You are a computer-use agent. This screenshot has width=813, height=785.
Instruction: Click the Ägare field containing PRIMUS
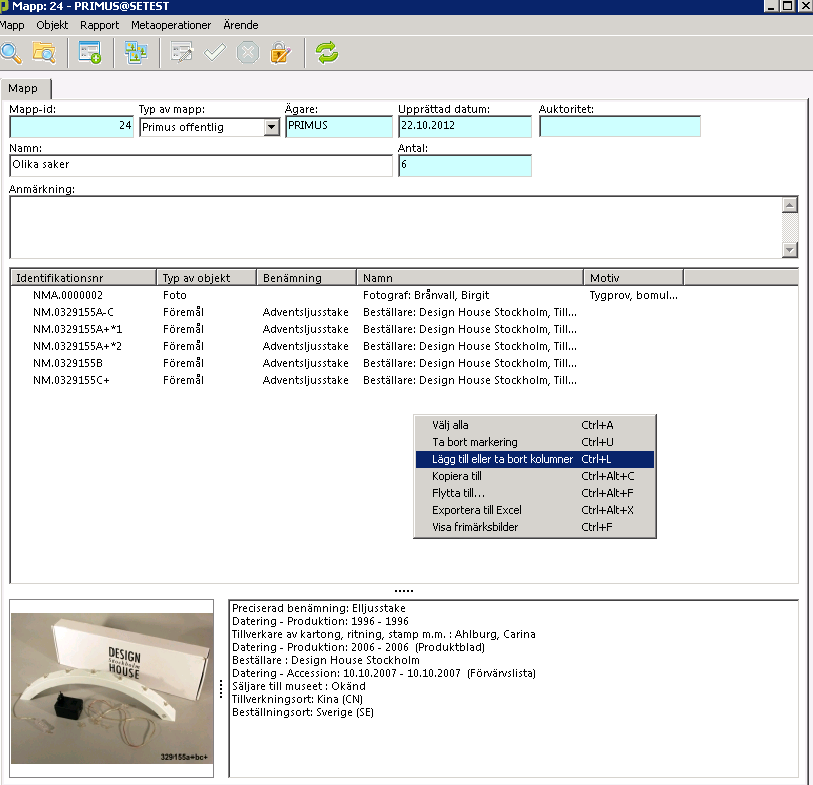click(339, 126)
